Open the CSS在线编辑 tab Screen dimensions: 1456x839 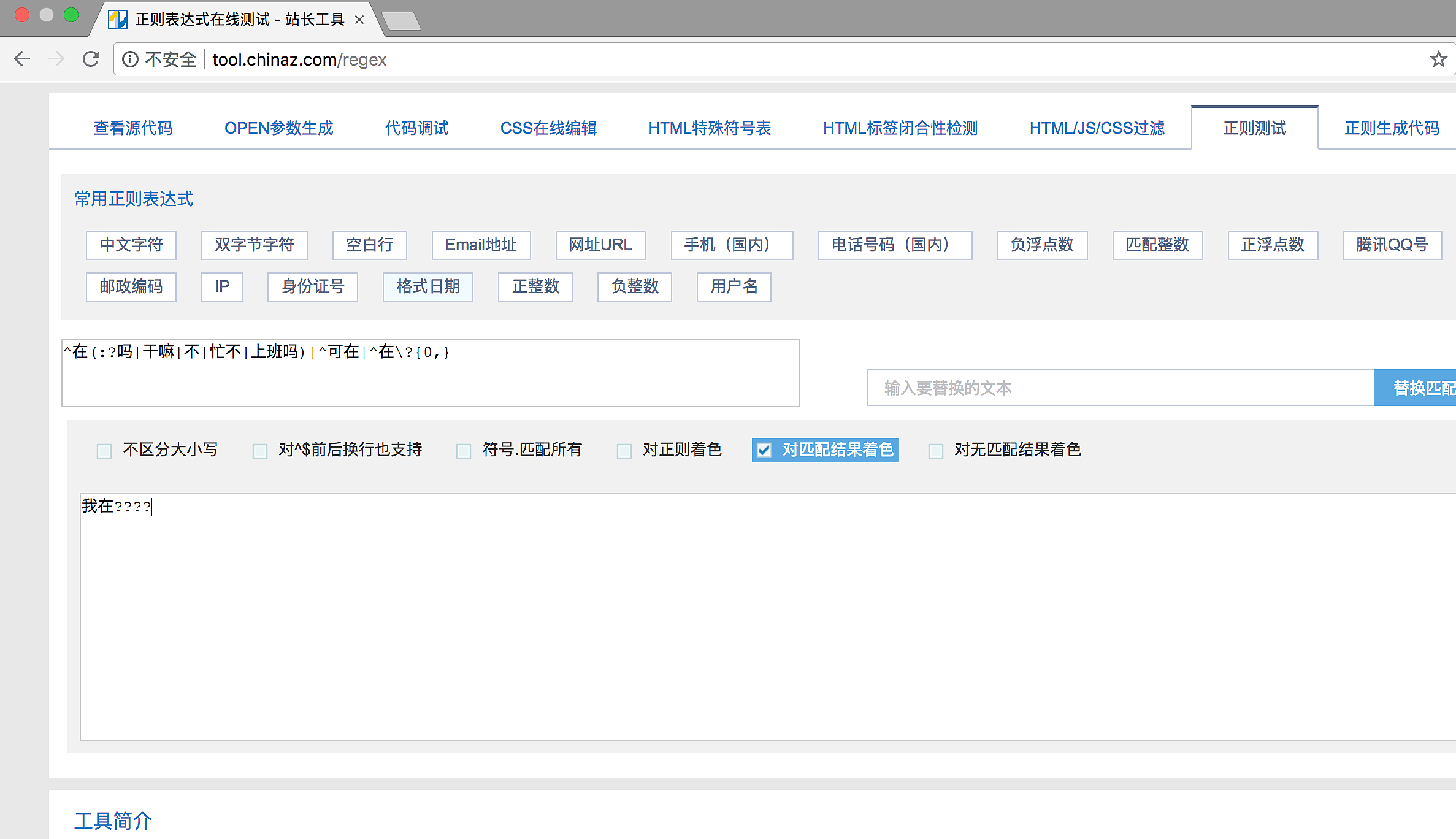tap(548, 128)
